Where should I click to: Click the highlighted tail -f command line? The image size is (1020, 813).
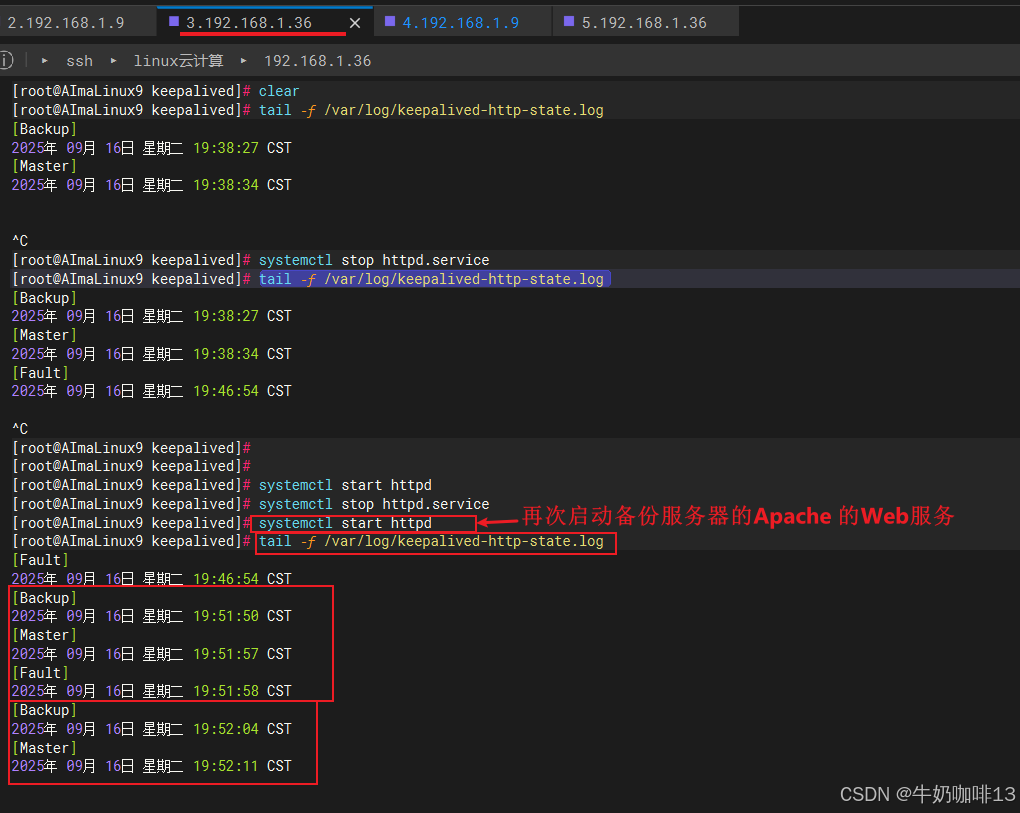pyautogui.click(x=435, y=279)
